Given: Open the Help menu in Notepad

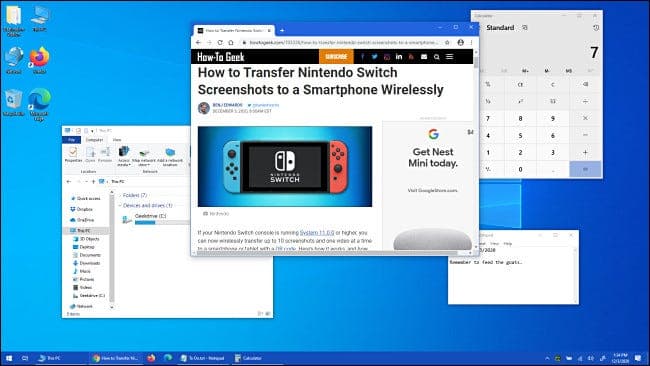Looking at the screenshot, I should click(x=508, y=244).
